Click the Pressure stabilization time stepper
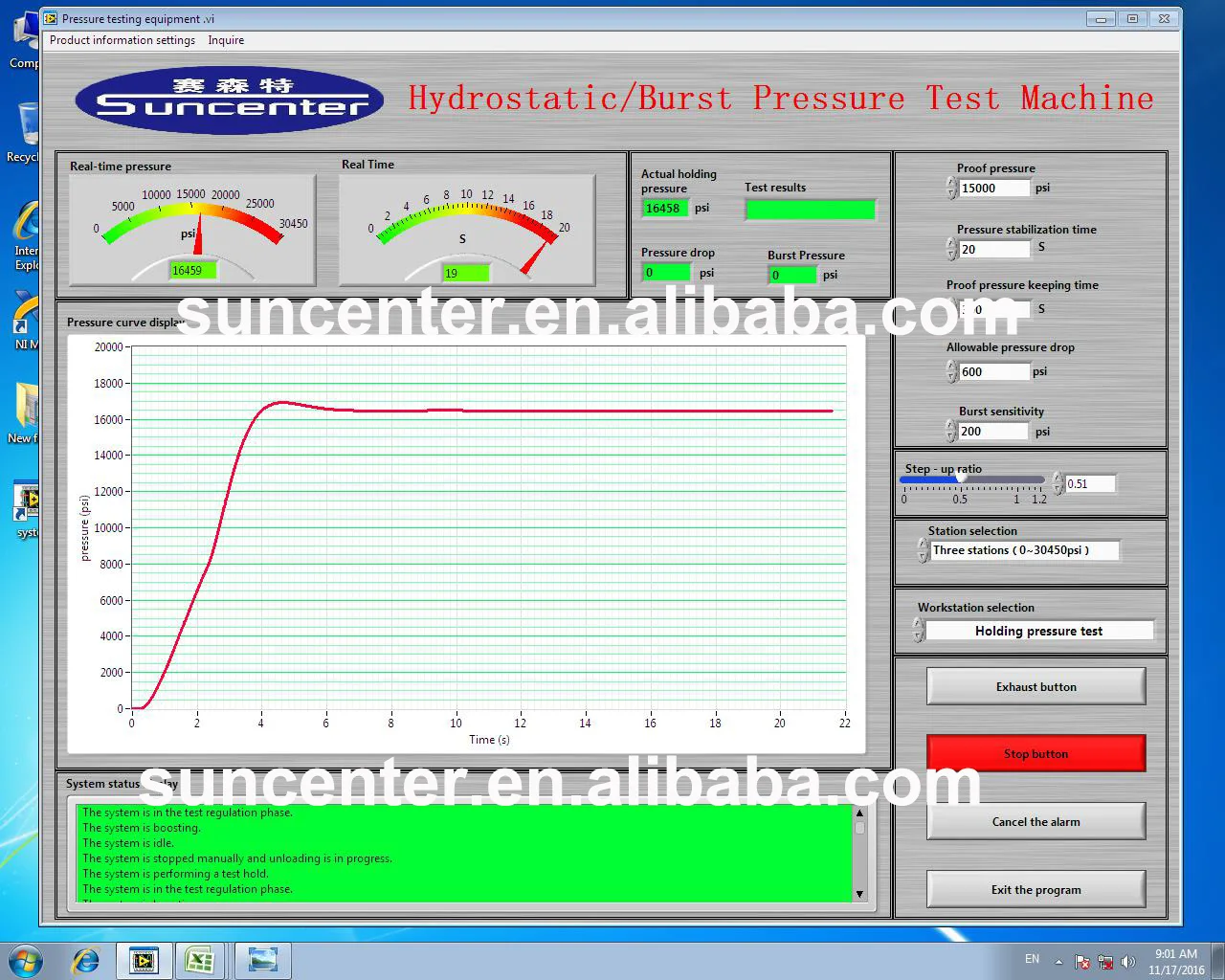Viewport: 1225px width, 980px height. click(x=951, y=249)
